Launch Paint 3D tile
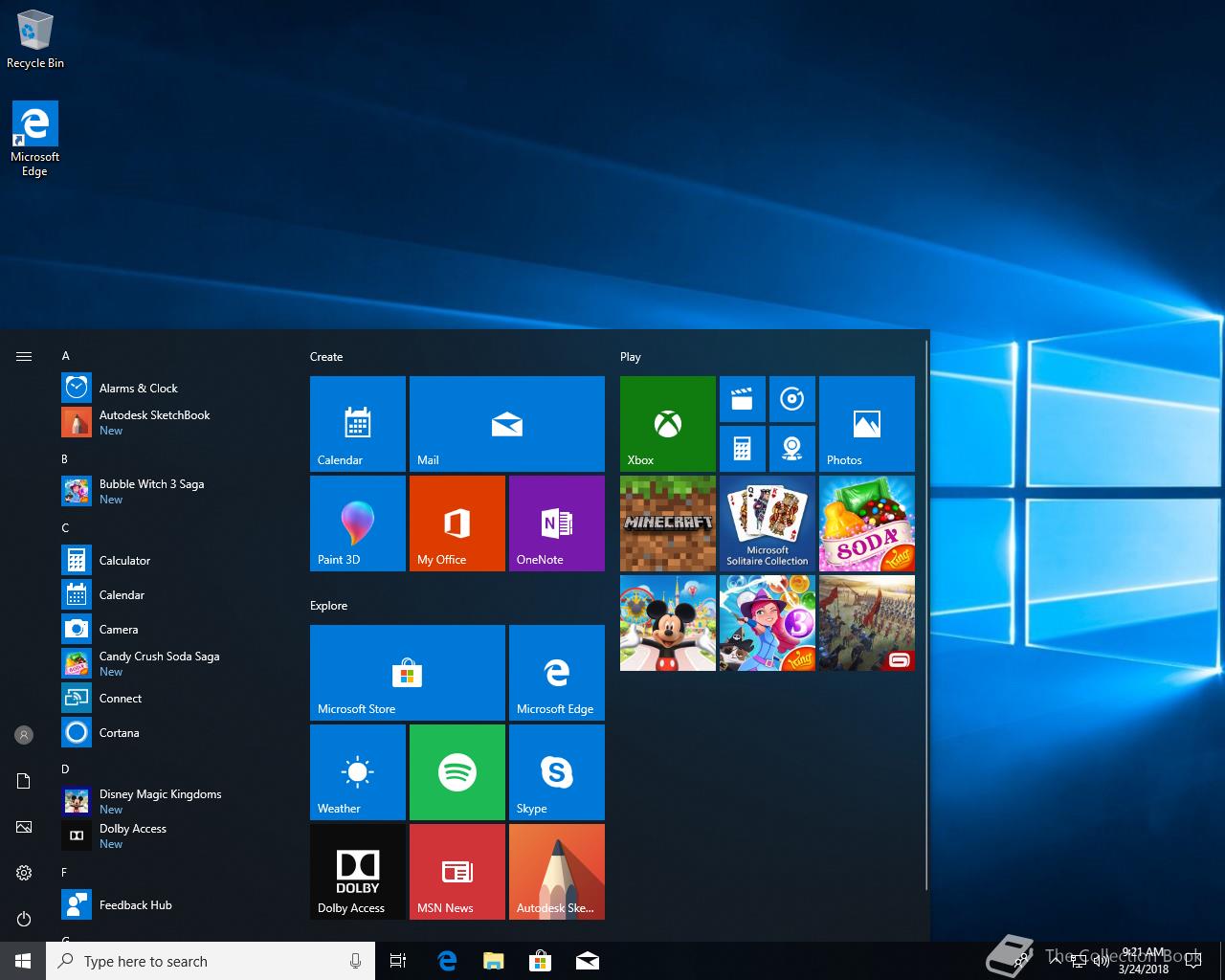The width and height of the screenshot is (1225, 980). [358, 523]
